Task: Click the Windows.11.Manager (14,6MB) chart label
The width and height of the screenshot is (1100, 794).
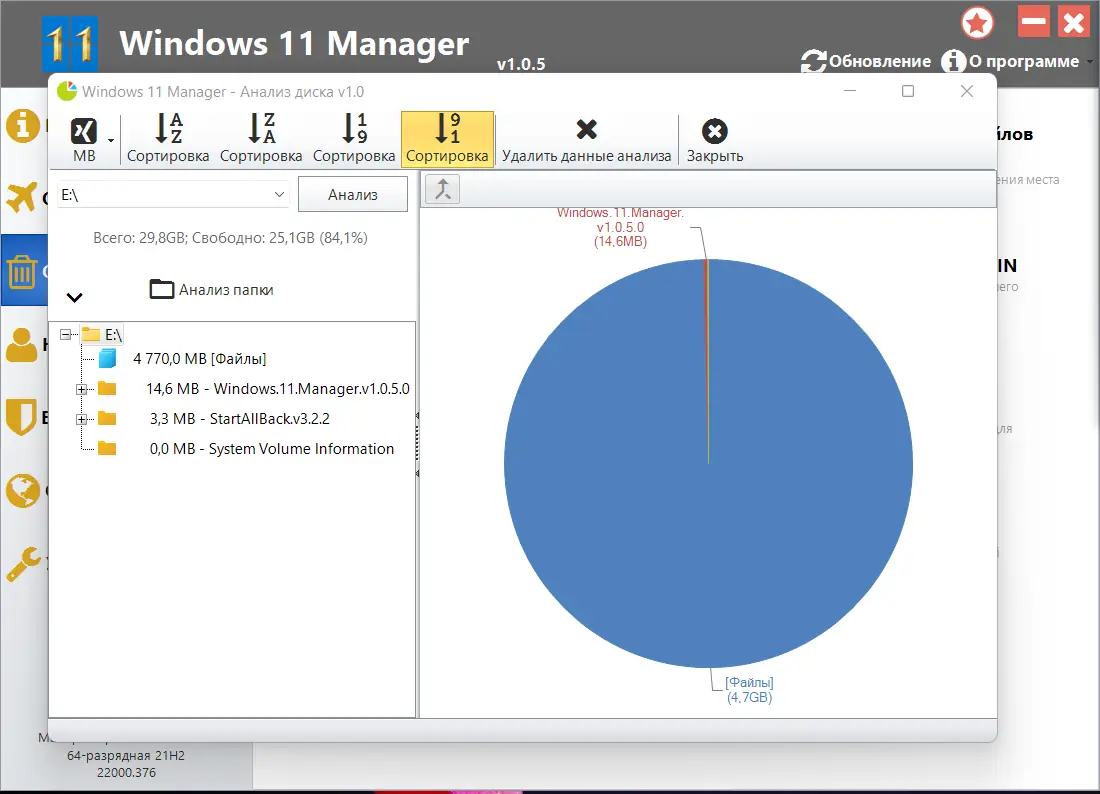Action: (620, 227)
